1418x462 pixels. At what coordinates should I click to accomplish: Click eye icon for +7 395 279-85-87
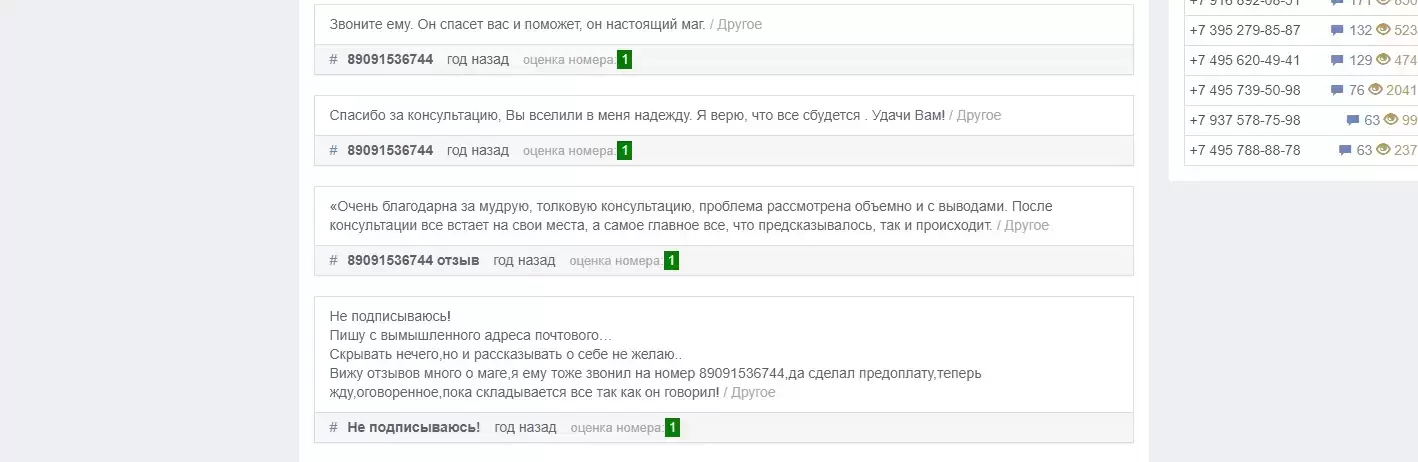pos(1383,30)
